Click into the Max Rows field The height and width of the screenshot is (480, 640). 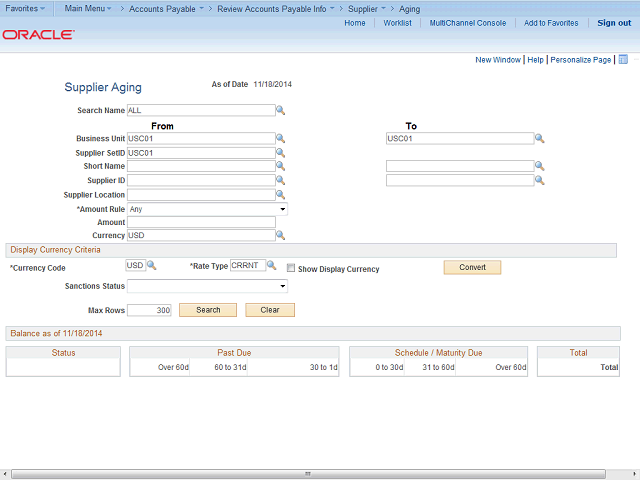coord(150,310)
